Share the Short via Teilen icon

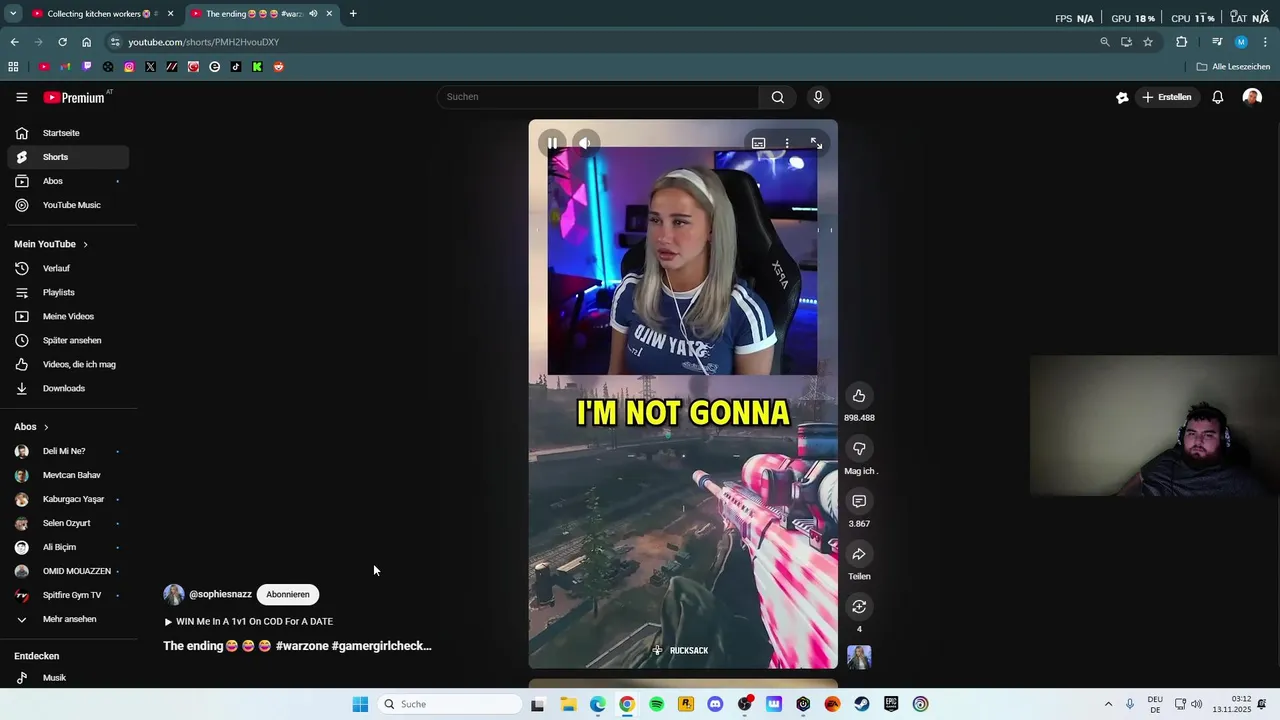[859, 554]
